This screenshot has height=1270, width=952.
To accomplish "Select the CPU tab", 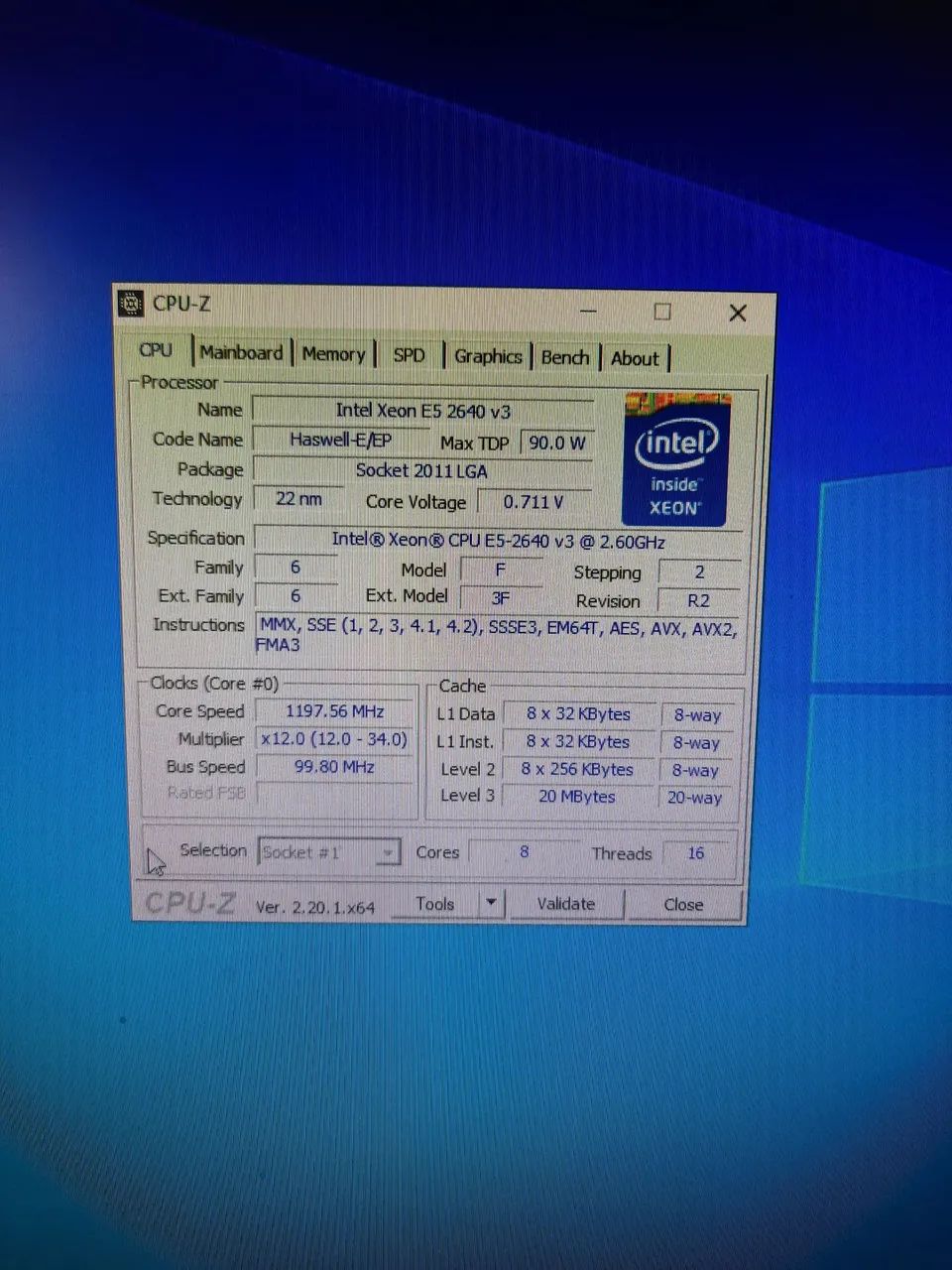I will pyautogui.click(x=157, y=350).
